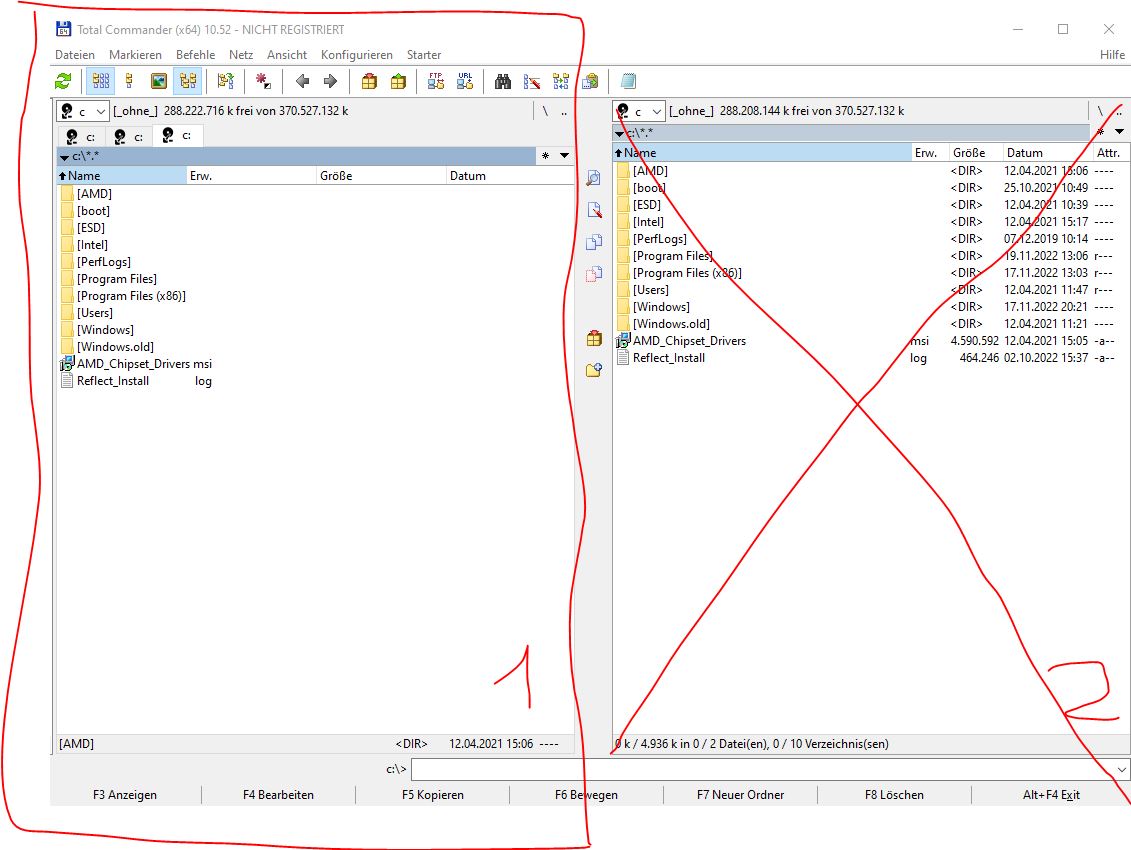Open the left panel drive selection dropdown
Image resolution: width=1131 pixels, height=850 pixels.
(x=83, y=111)
